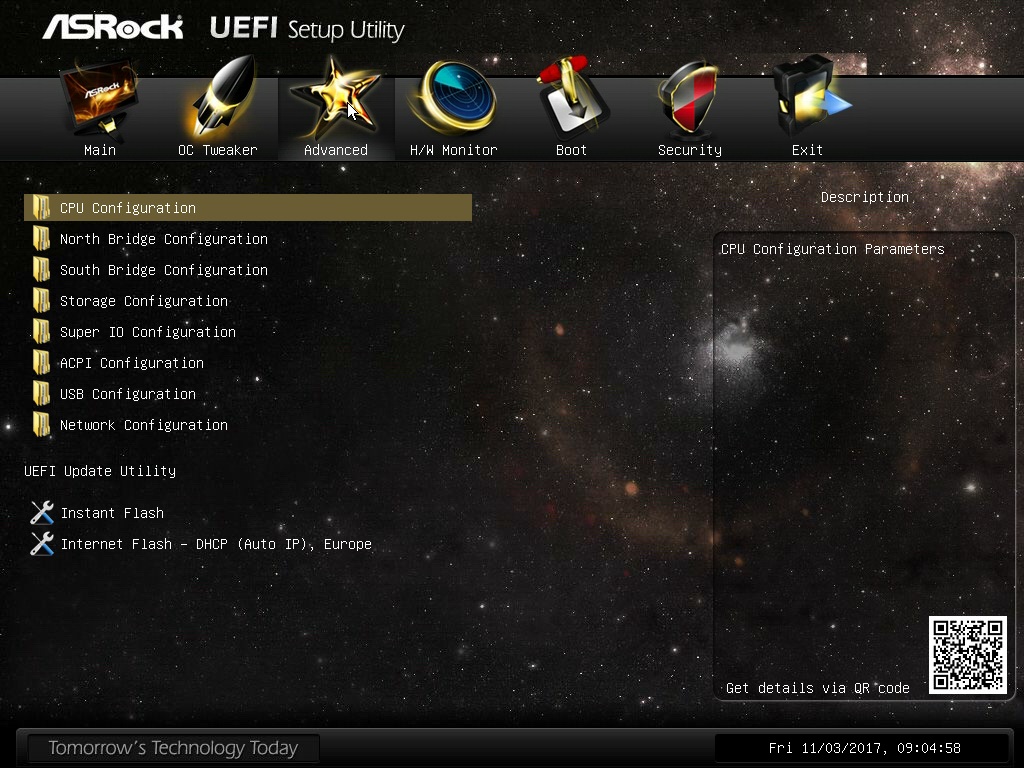The width and height of the screenshot is (1024, 768).
Task: Open ACPI Configuration submenu
Action: (132, 363)
